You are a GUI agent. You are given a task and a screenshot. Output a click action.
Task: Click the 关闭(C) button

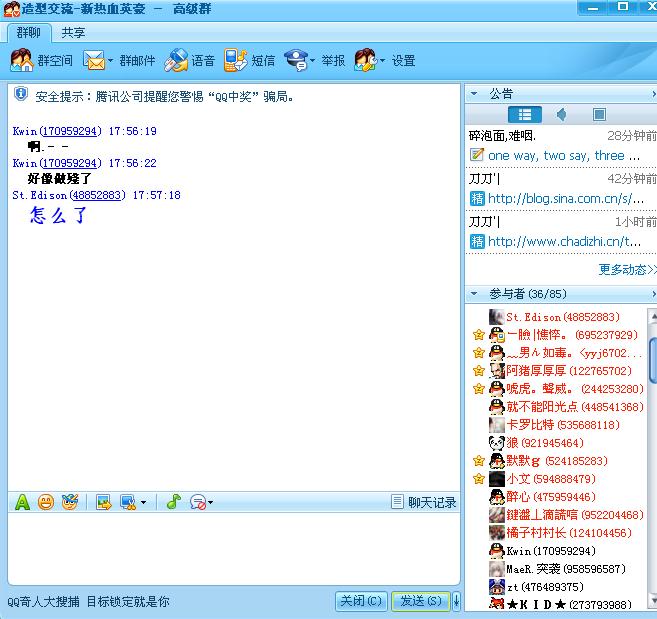tap(362, 601)
